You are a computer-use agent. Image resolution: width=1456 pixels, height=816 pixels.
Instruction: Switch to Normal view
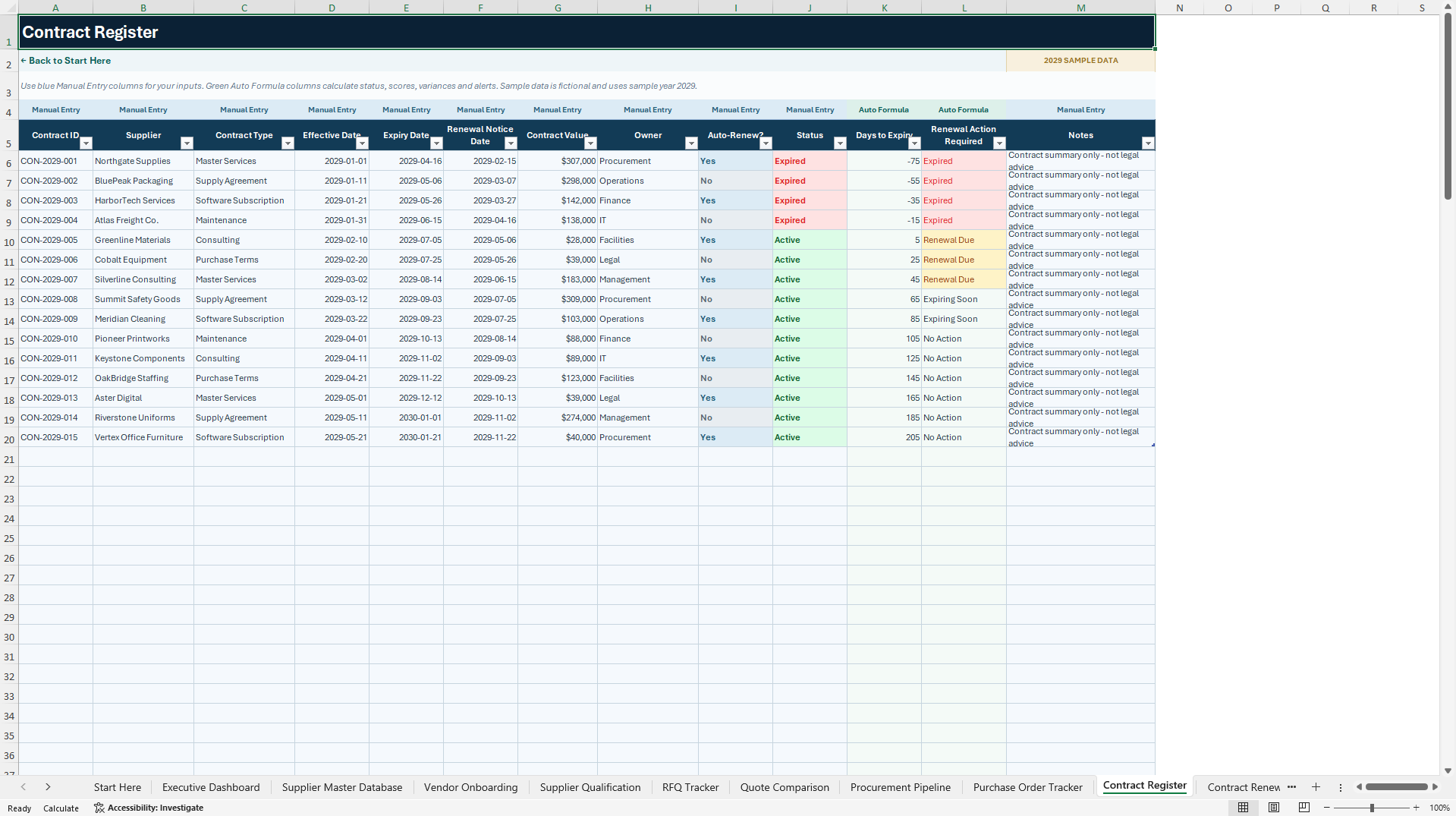click(x=1243, y=808)
